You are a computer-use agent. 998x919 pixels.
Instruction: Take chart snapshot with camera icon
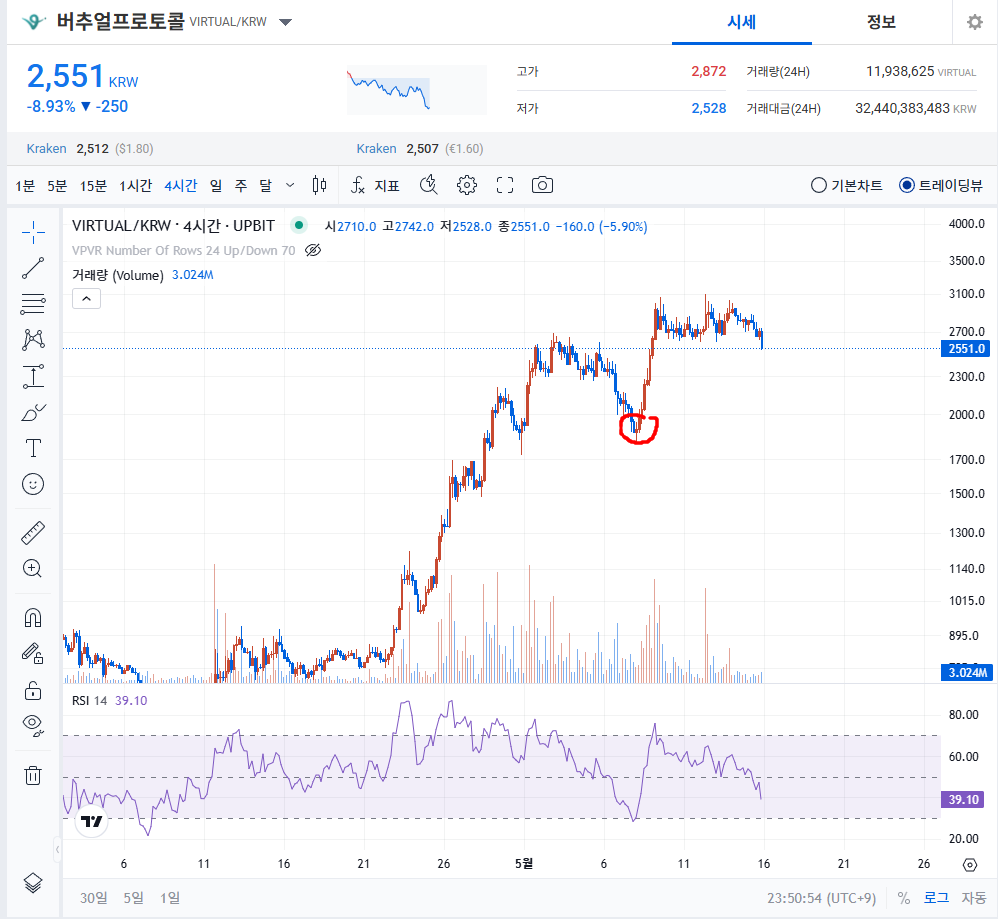tap(542, 185)
